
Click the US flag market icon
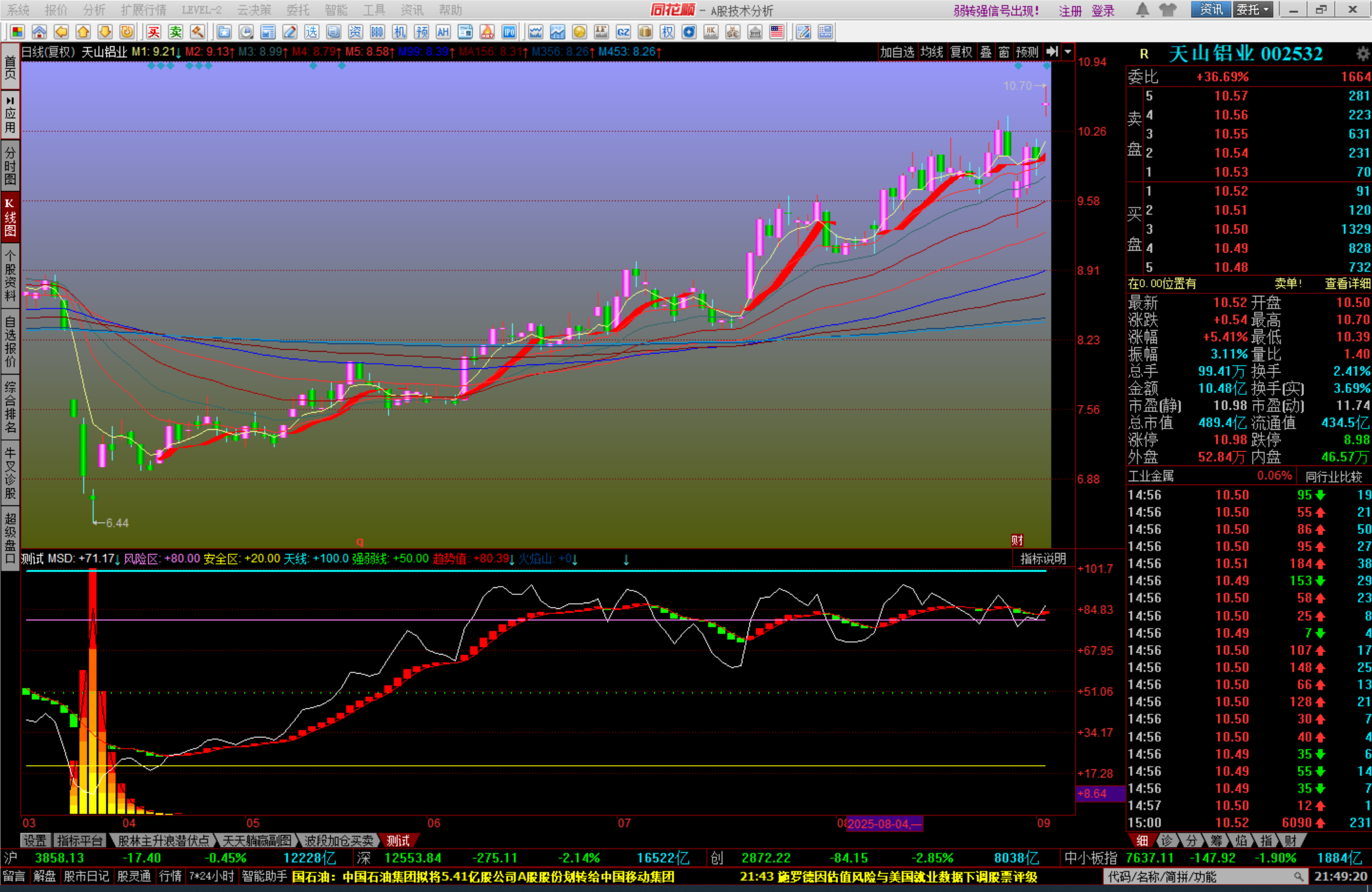click(x=777, y=32)
